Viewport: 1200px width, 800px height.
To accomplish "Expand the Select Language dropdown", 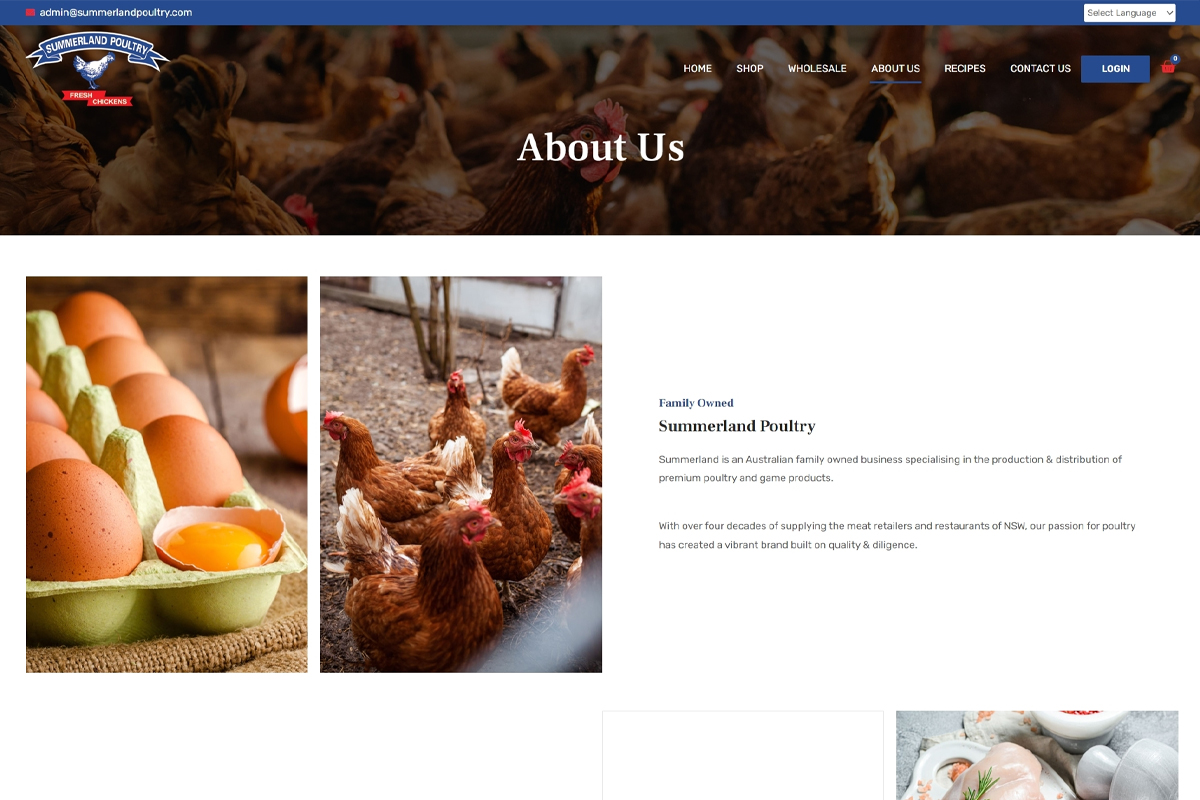I will 1130,13.
